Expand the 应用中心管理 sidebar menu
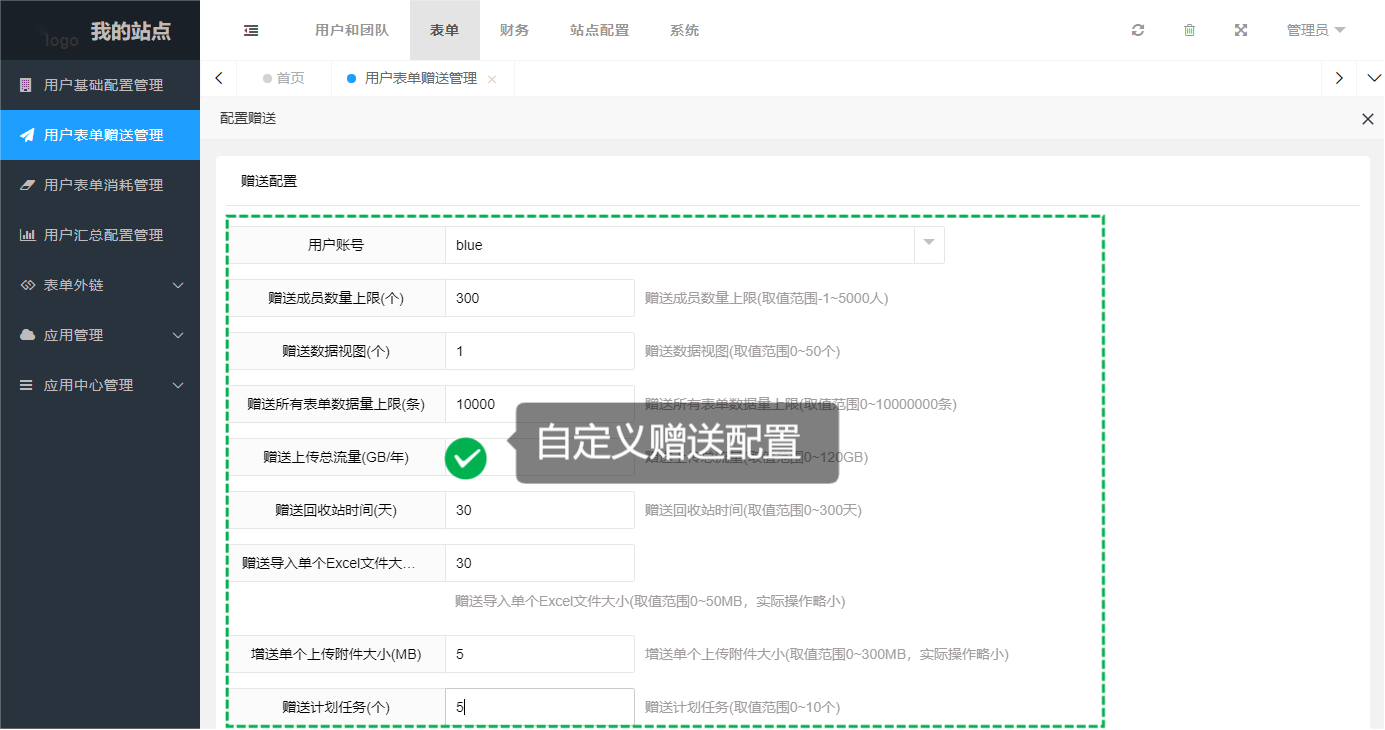1385x730 pixels. click(100, 385)
